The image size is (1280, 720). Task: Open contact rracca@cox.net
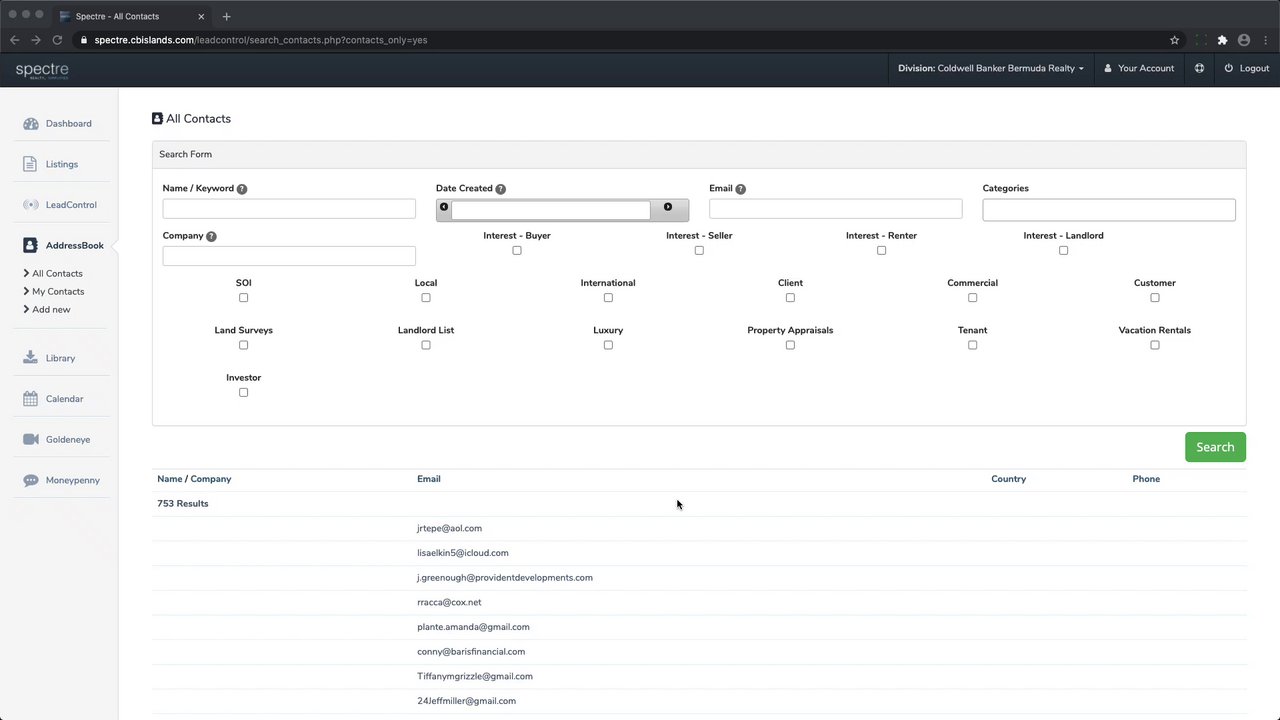click(449, 602)
